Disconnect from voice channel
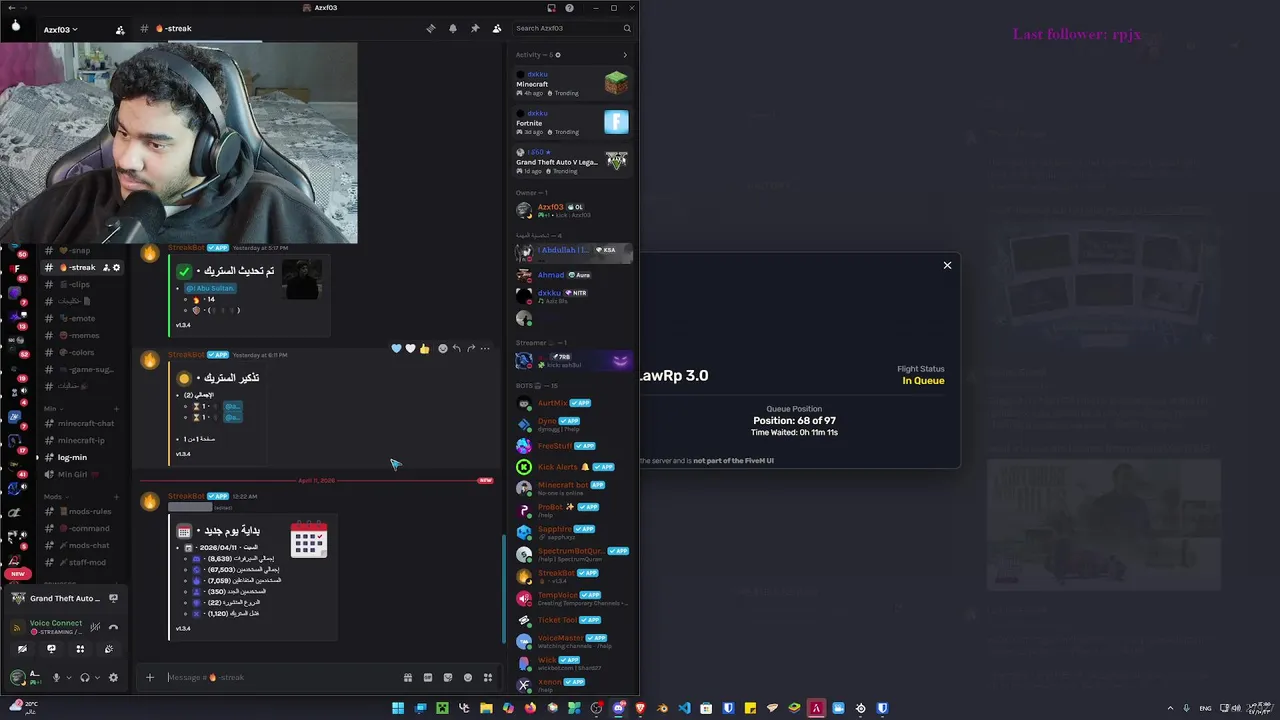Image resolution: width=1280 pixels, height=720 pixels. click(x=113, y=627)
